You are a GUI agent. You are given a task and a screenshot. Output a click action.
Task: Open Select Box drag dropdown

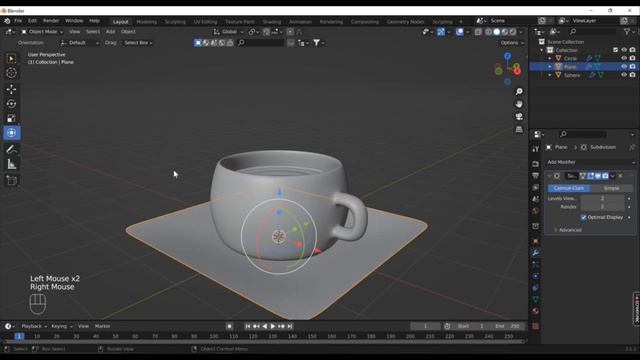[138, 43]
